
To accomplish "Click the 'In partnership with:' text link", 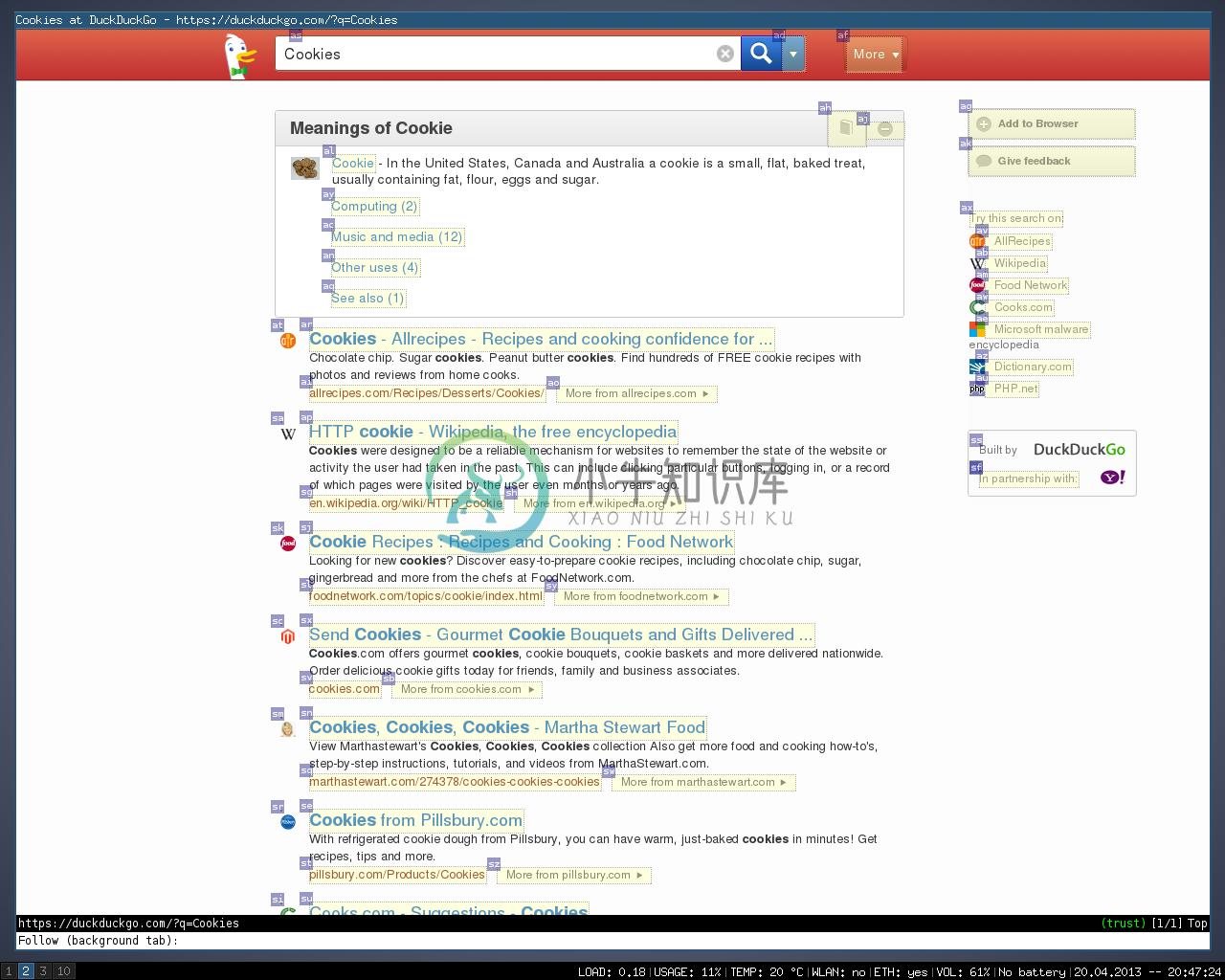I will pyautogui.click(x=1029, y=479).
